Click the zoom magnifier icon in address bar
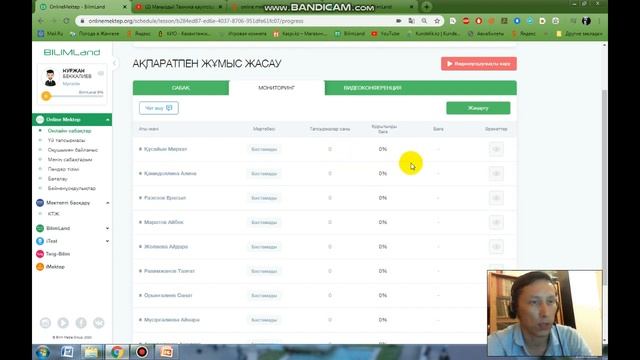The width and height of the screenshot is (640, 360). coord(424,21)
